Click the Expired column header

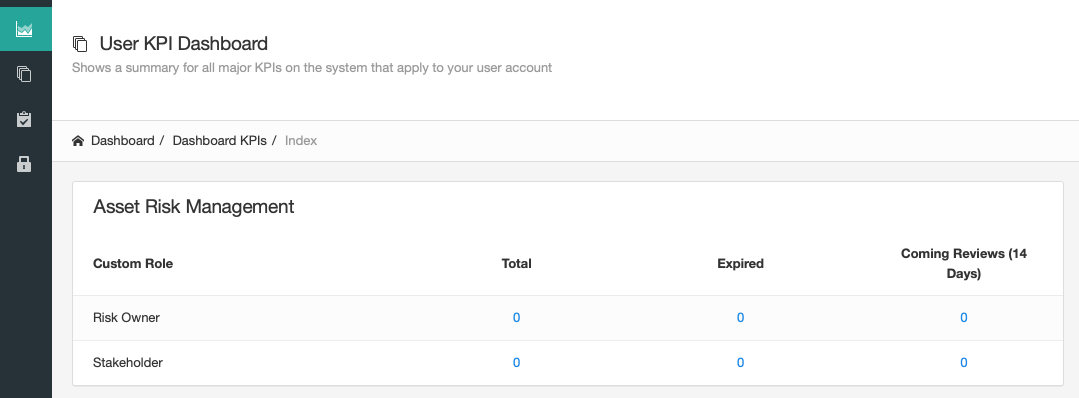coord(740,264)
